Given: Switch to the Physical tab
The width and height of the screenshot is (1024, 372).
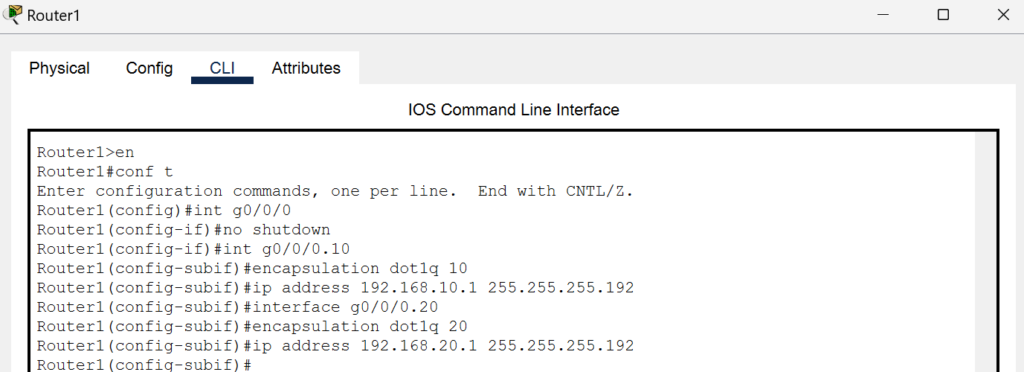Looking at the screenshot, I should pyautogui.click(x=59, y=68).
